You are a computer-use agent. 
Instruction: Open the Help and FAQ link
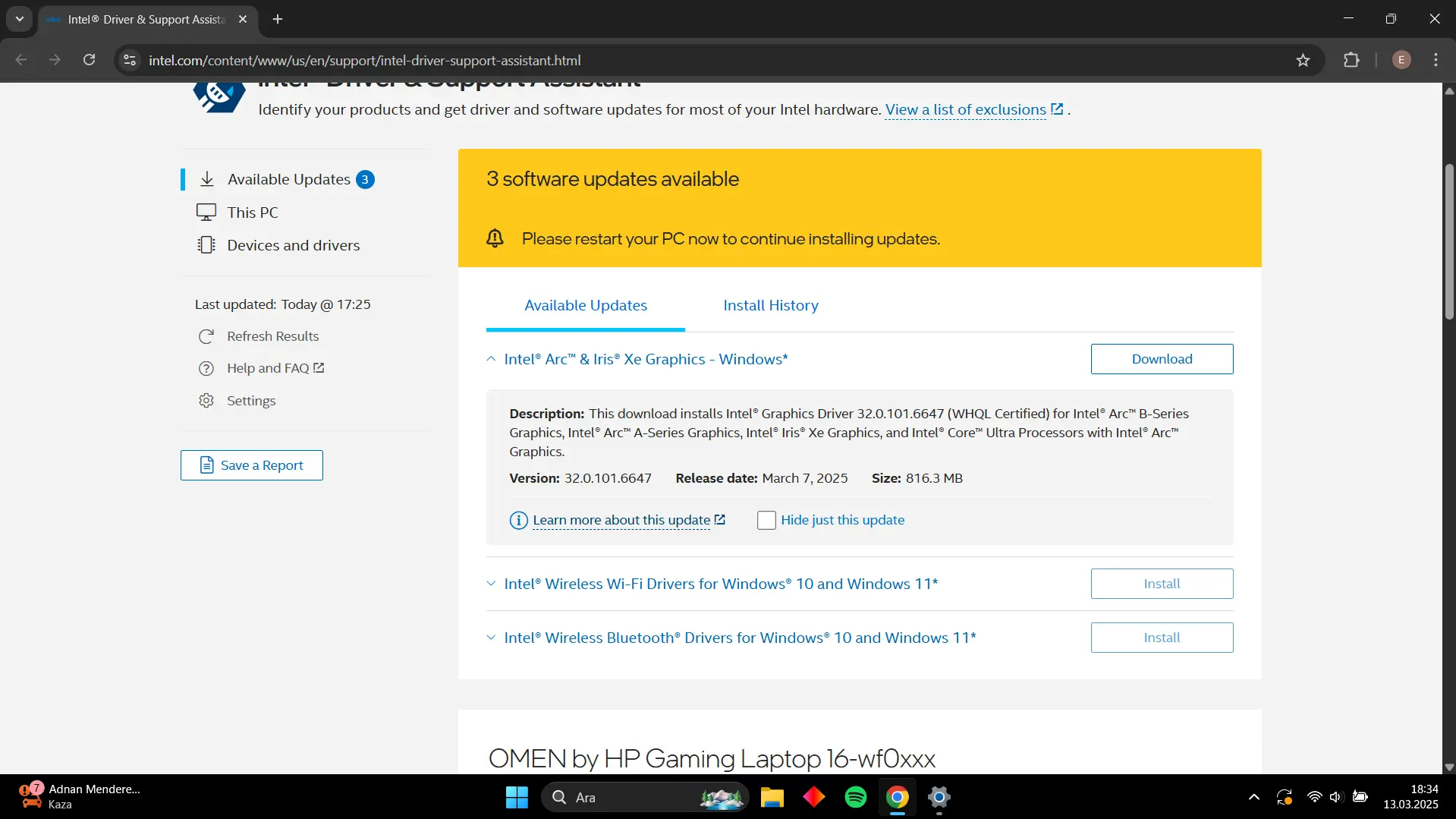click(x=275, y=368)
